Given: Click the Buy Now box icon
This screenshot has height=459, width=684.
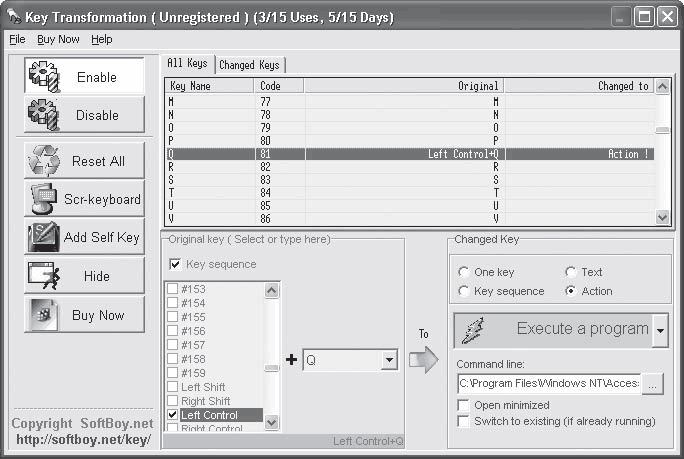Looking at the screenshot, I should click(x=44, y=315).
